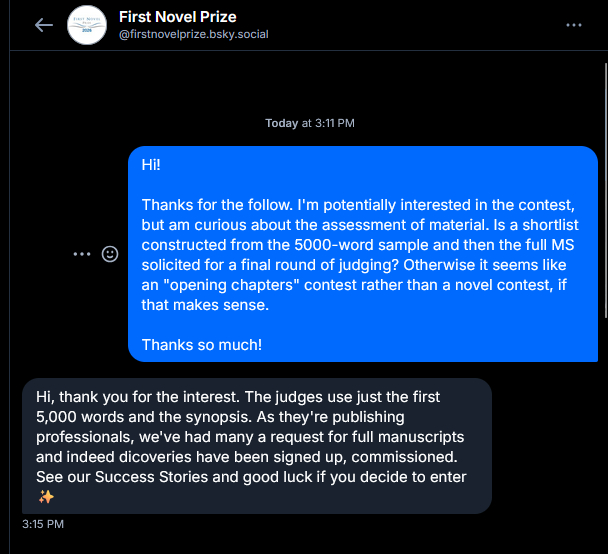The width and height of the screenshot is (608, 554).
Task: Open the @firstnovelprize.bsky.social handle link
Action: pyautogui.click(x=193, y=34)
